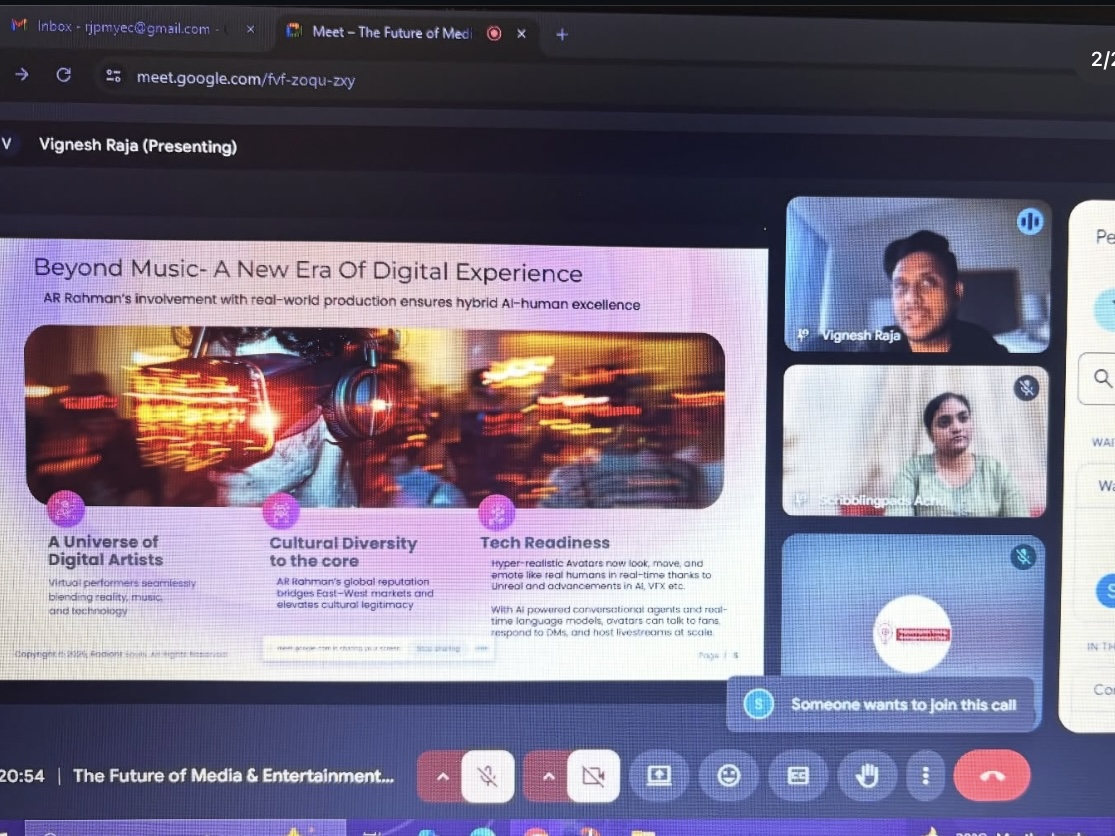Toggle closed captions button

(x=797, y=776)
